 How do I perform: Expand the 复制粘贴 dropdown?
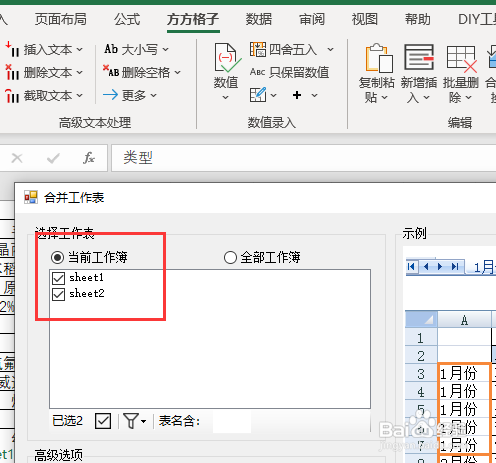point(384,98)
